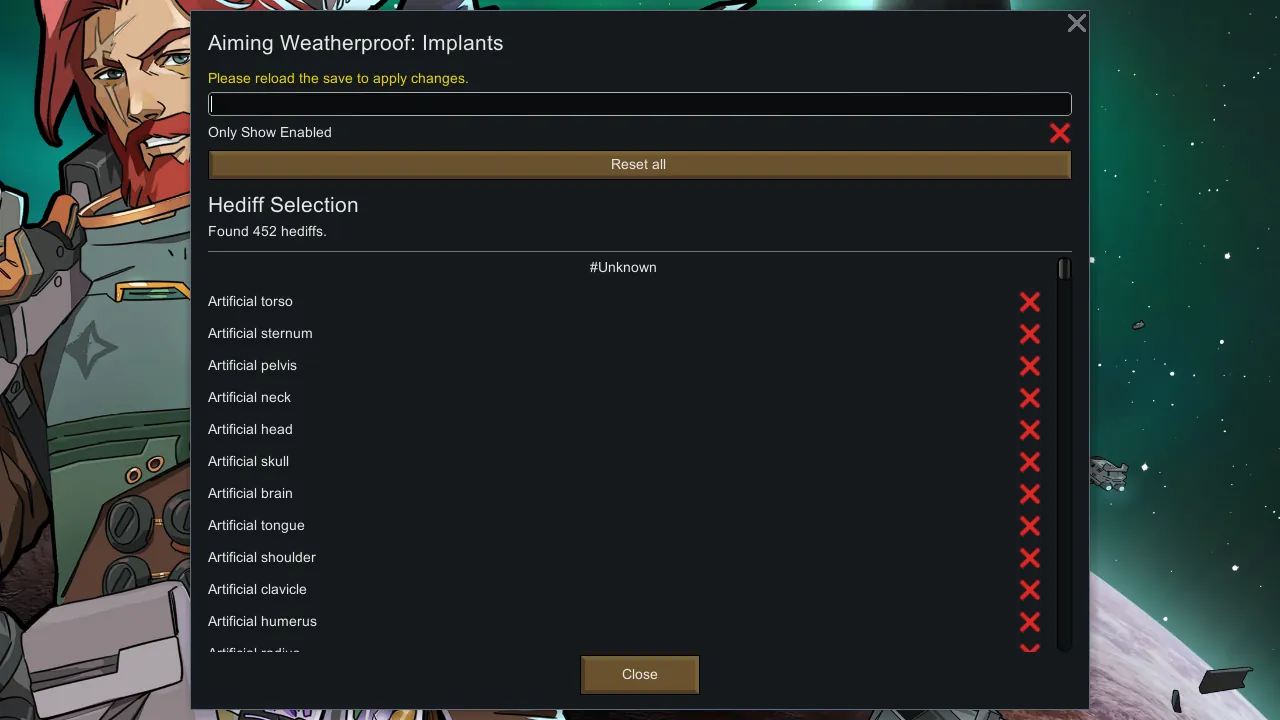Toggle the Artificial pelvis checkbox

(x=1030, y=365)
